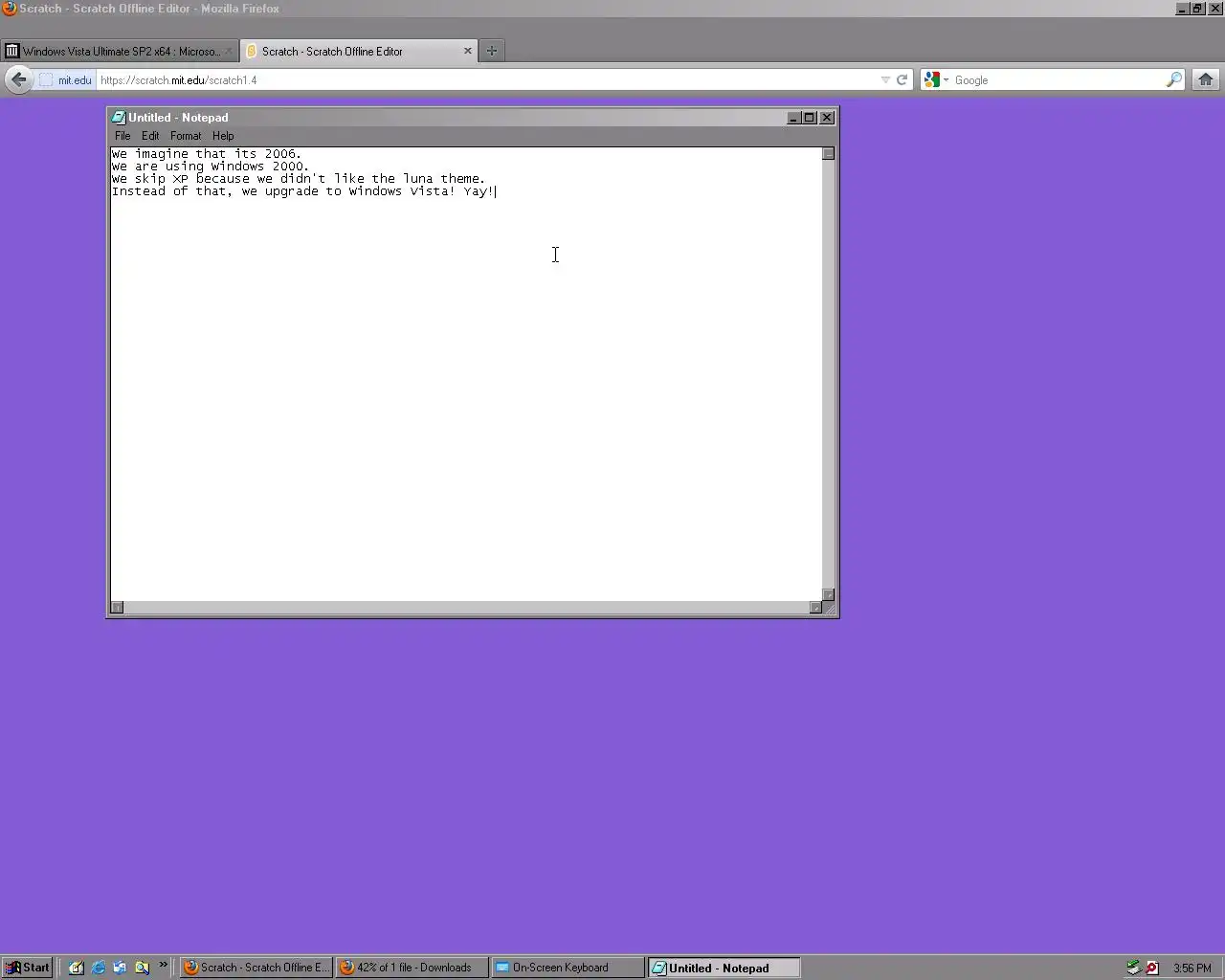The height and width of the screenshot is (980, 1225).
Task: Click the mit.edu site identity button
Action: tap(65, 79)
